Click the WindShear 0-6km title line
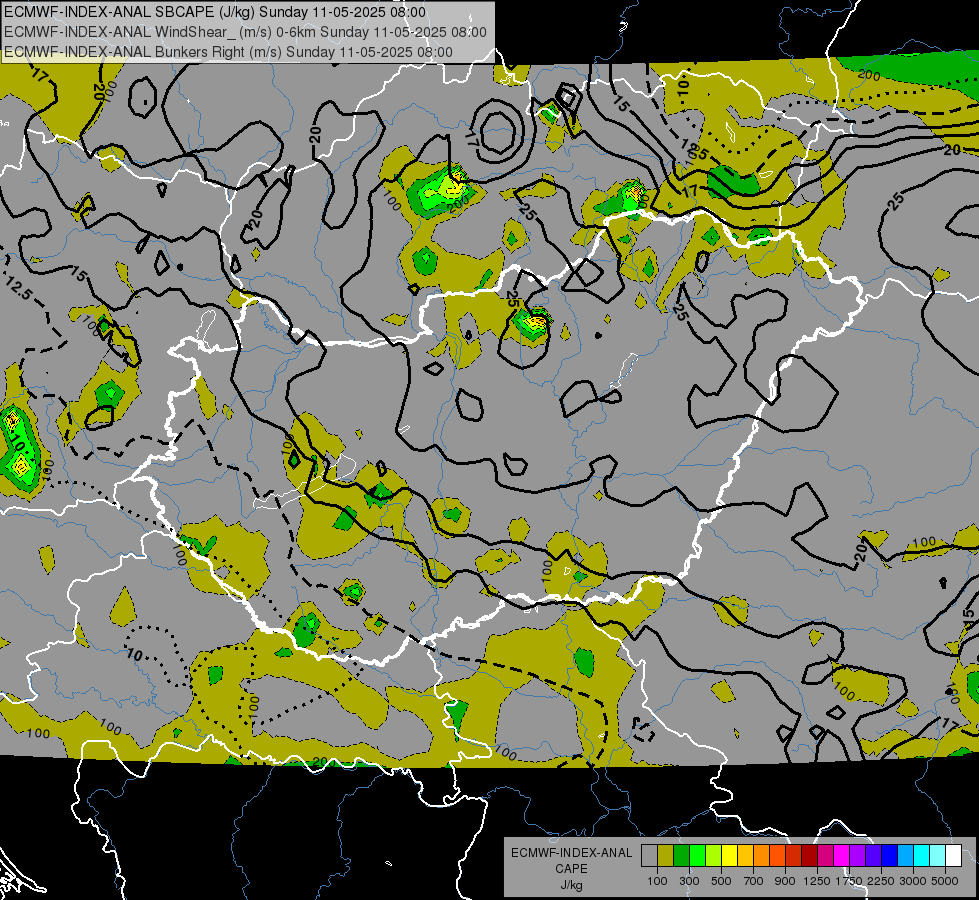This screenshot has height=900, width=979. [245, 32]
